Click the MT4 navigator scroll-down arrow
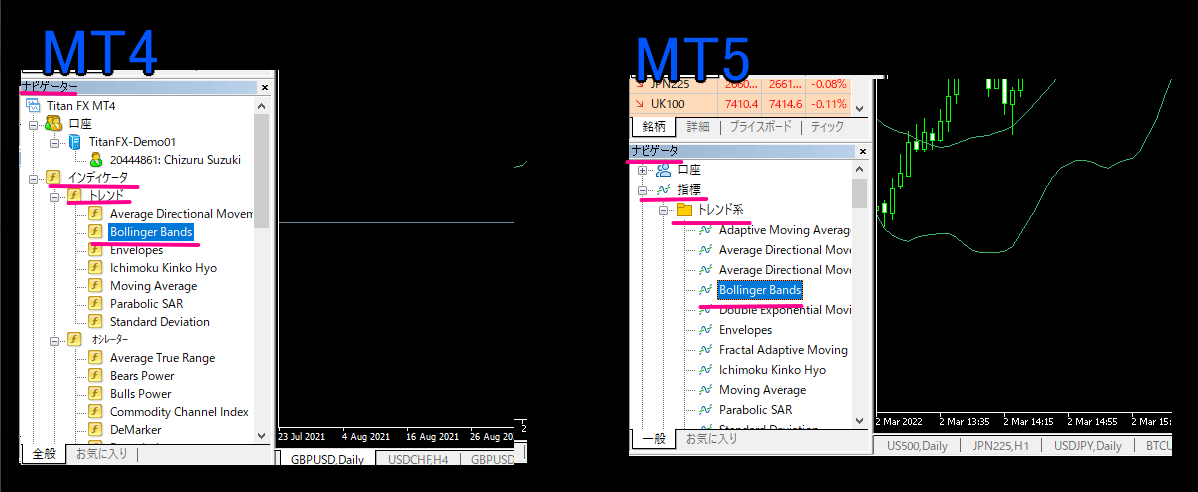The image size is (1198, 492). click(262, 434)
